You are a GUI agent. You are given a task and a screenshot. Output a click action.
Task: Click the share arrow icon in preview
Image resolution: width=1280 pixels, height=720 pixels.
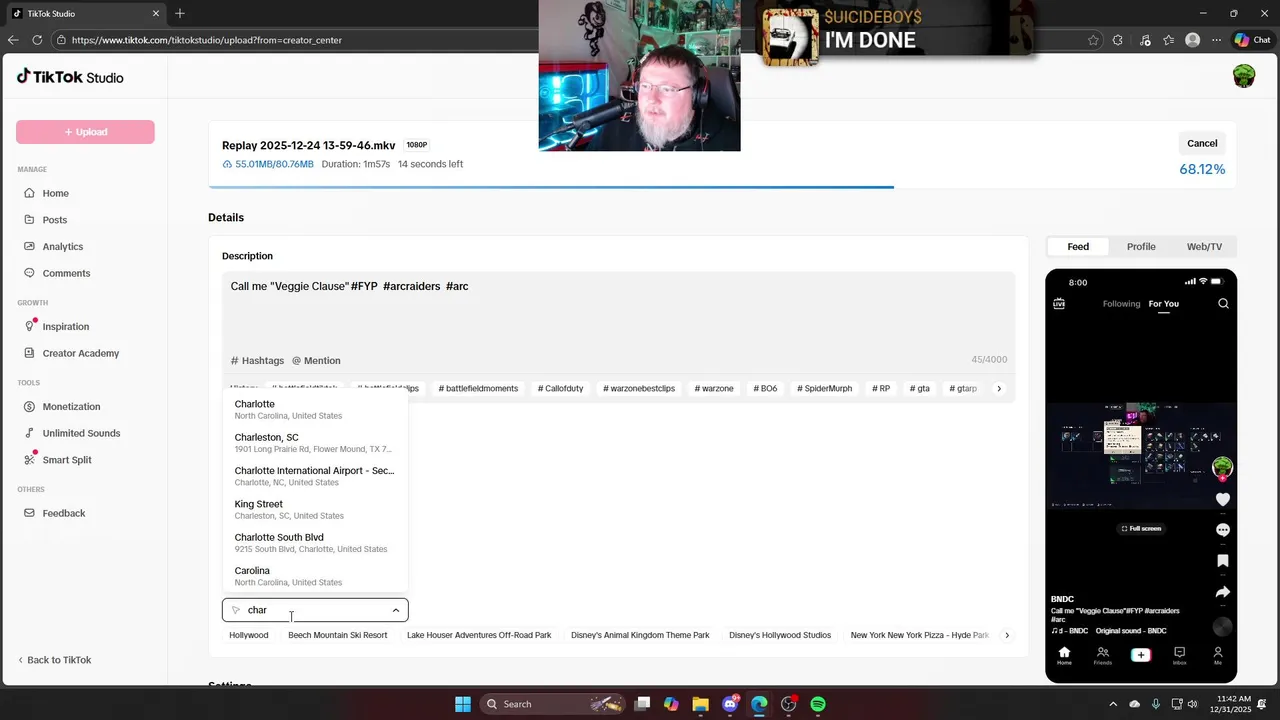(x=1222, y=592)
